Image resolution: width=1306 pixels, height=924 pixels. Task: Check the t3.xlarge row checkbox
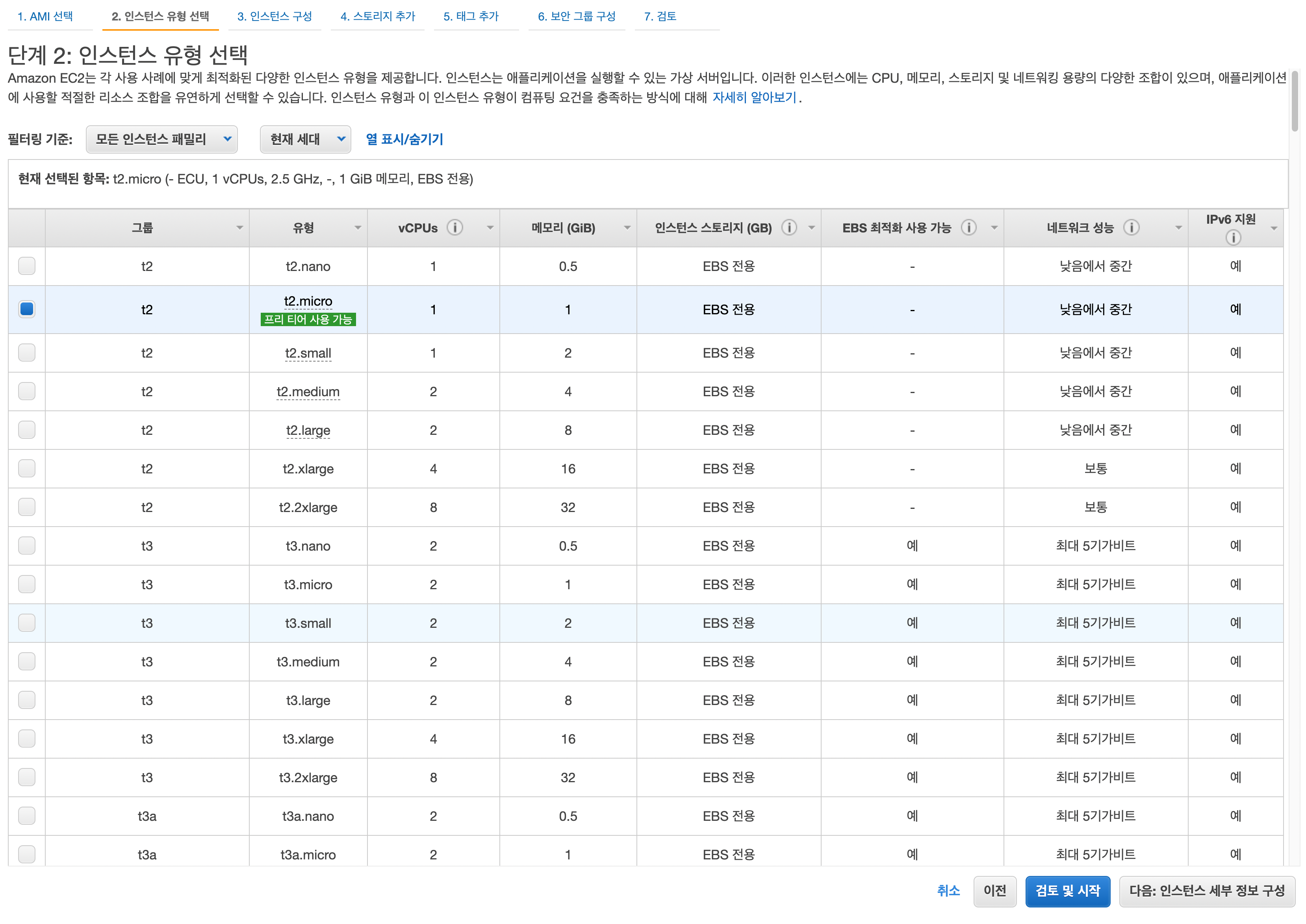[27, 738]
